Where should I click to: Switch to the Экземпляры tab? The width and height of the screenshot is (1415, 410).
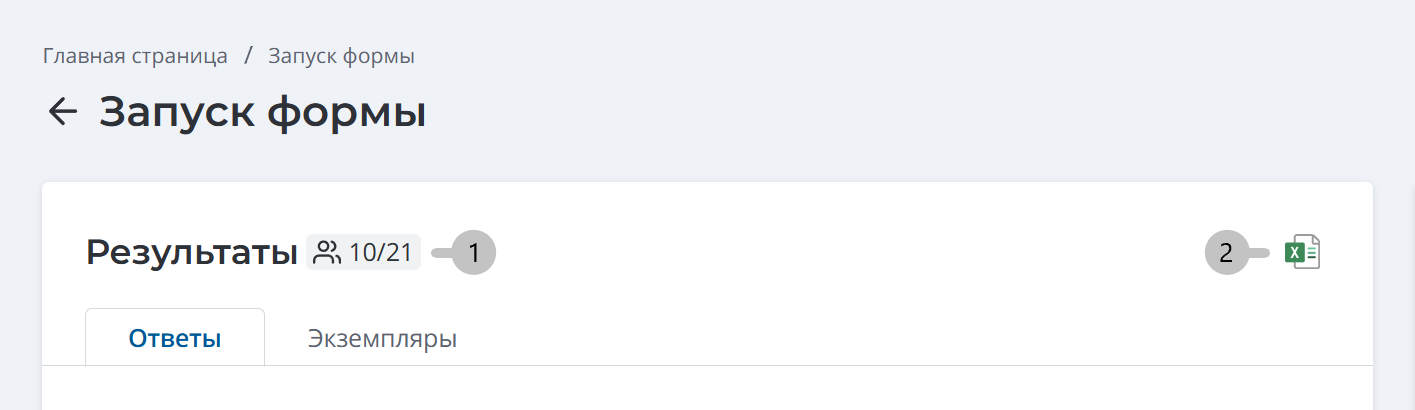(382, 338)
